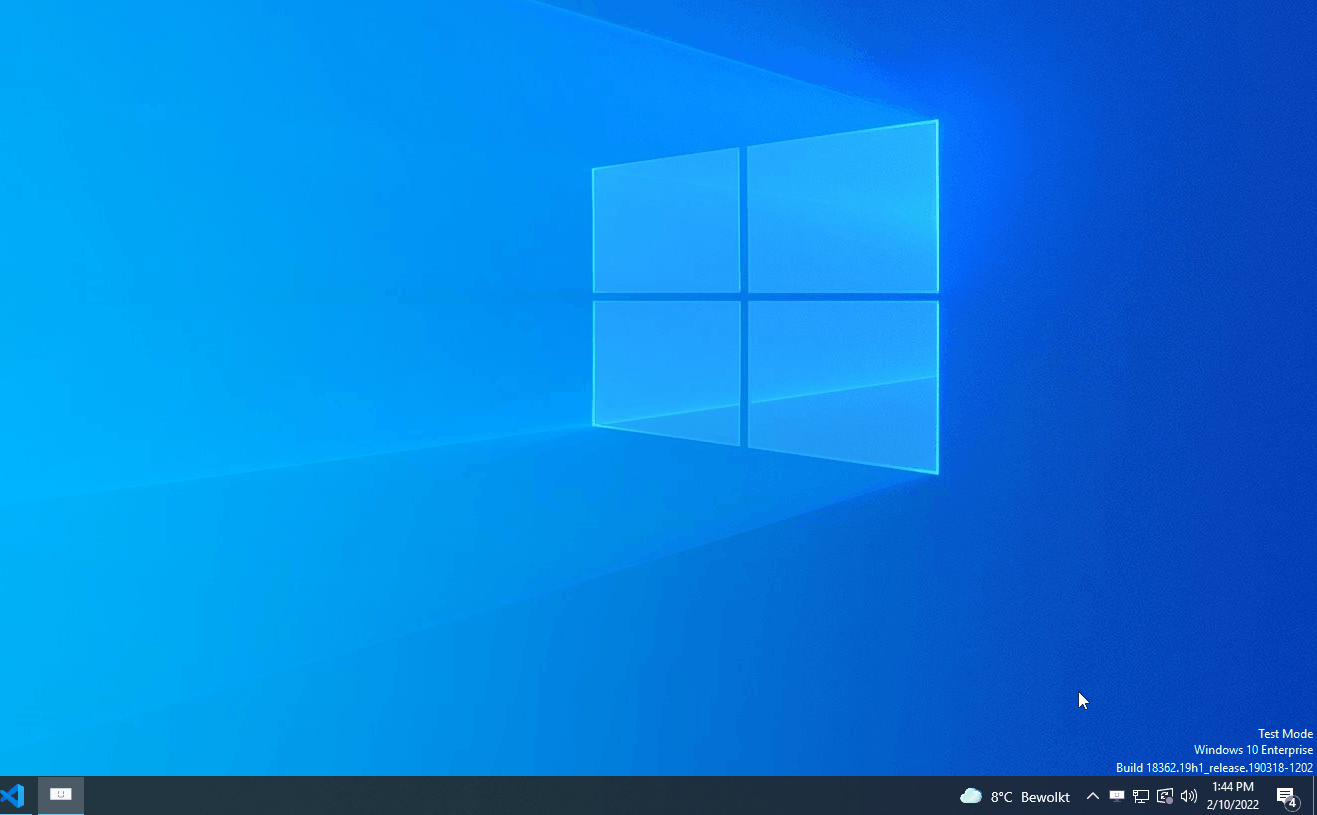Switch to the active white-window taskbar app
This screenshot has width=1317, height=815.
(x=61, y=796)
